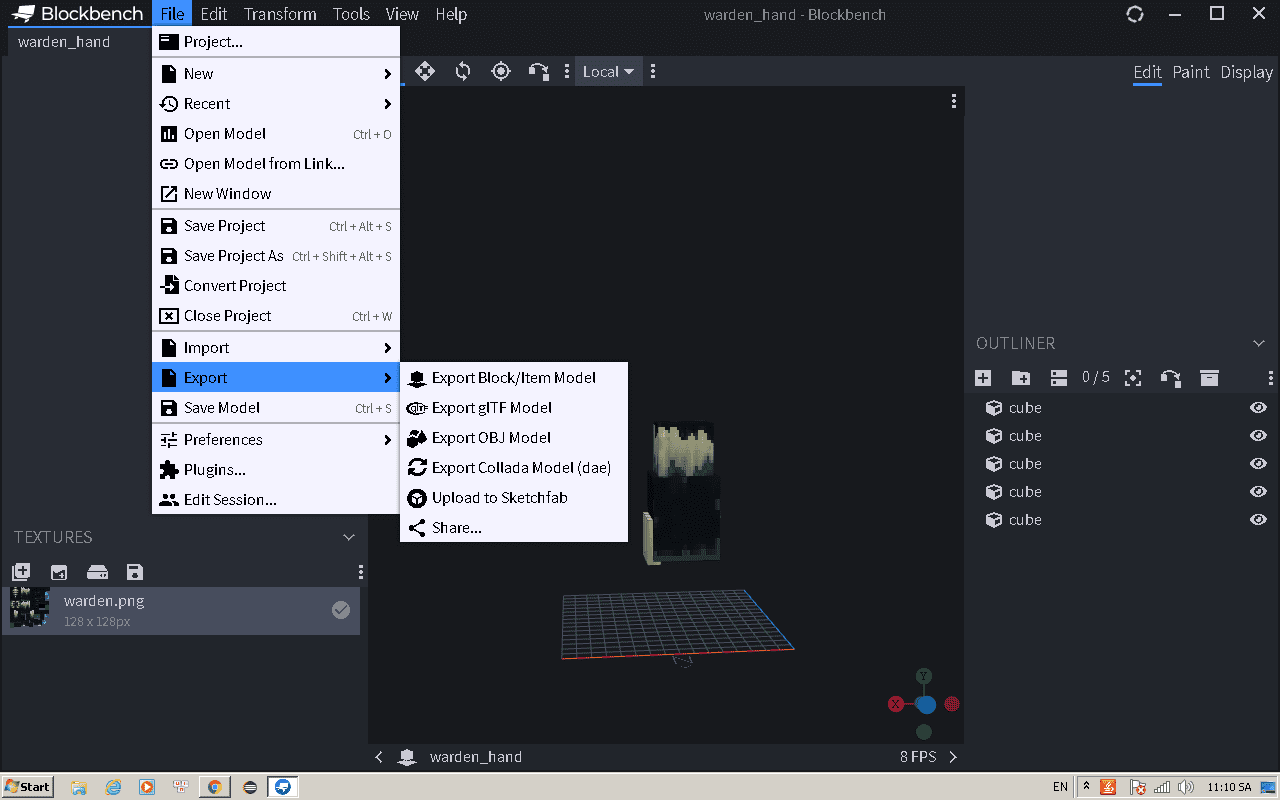Open the Edit menu
The height and width of the screenshot is (800, 1280).
pyautogui.click(x=214, y=14)
